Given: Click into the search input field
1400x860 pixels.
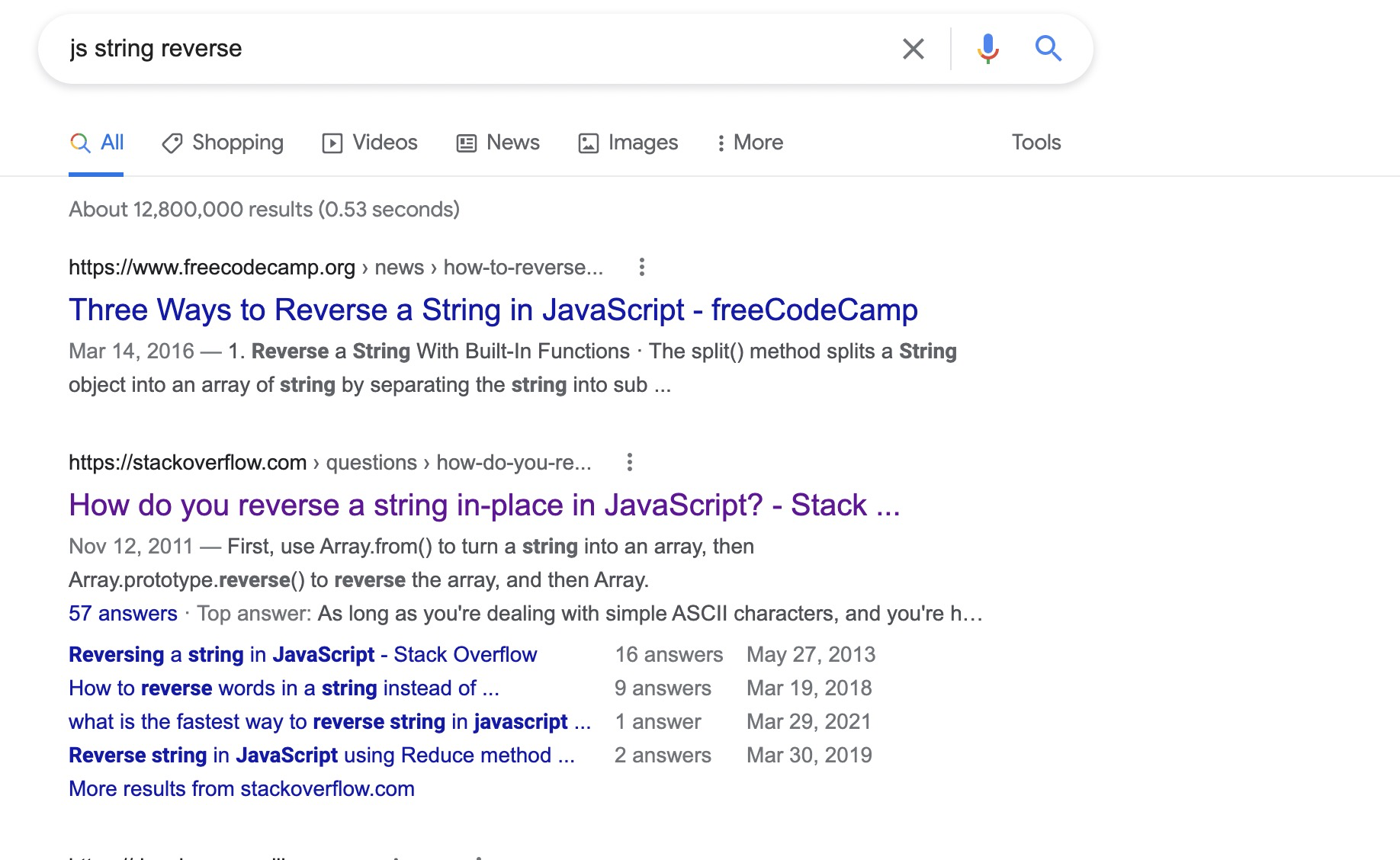Looking at the screenshot, I should (473, 49).
